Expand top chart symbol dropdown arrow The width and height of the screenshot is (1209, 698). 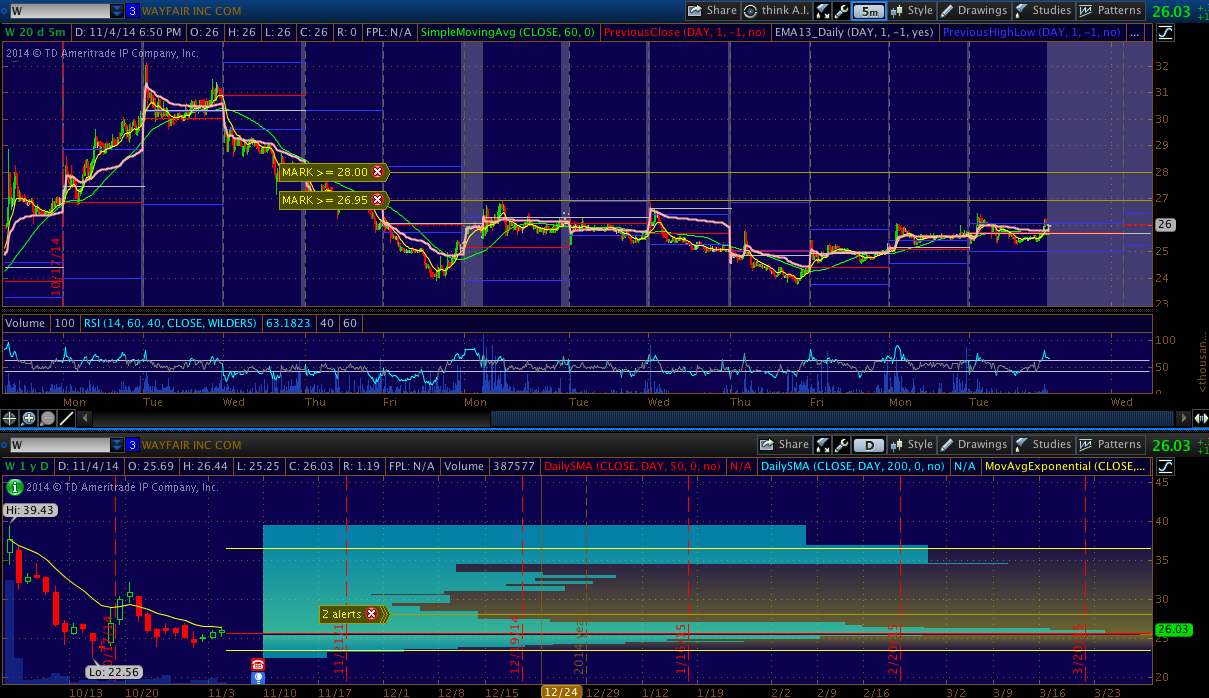pos(116,11)
